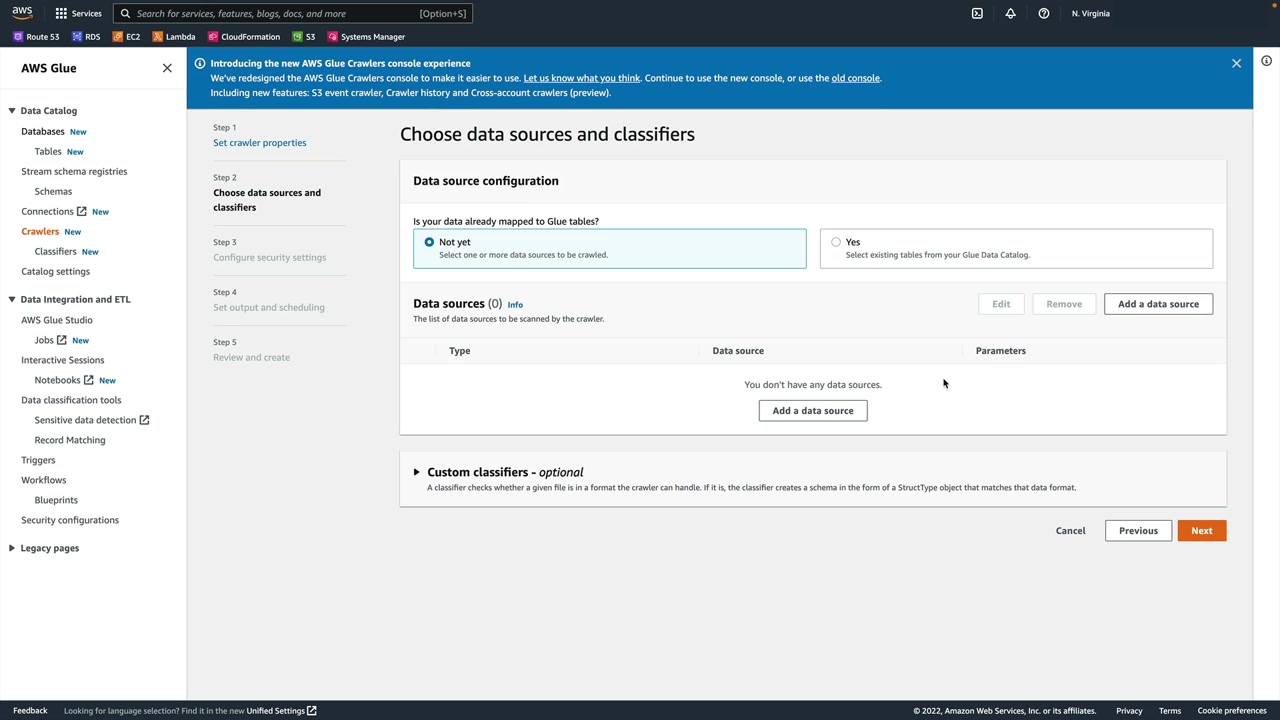Image resolution: width=1280 pixels, height=720 pixels.
Task: Open the N. Virginia region dropdown
Action: coord(1090,13)
